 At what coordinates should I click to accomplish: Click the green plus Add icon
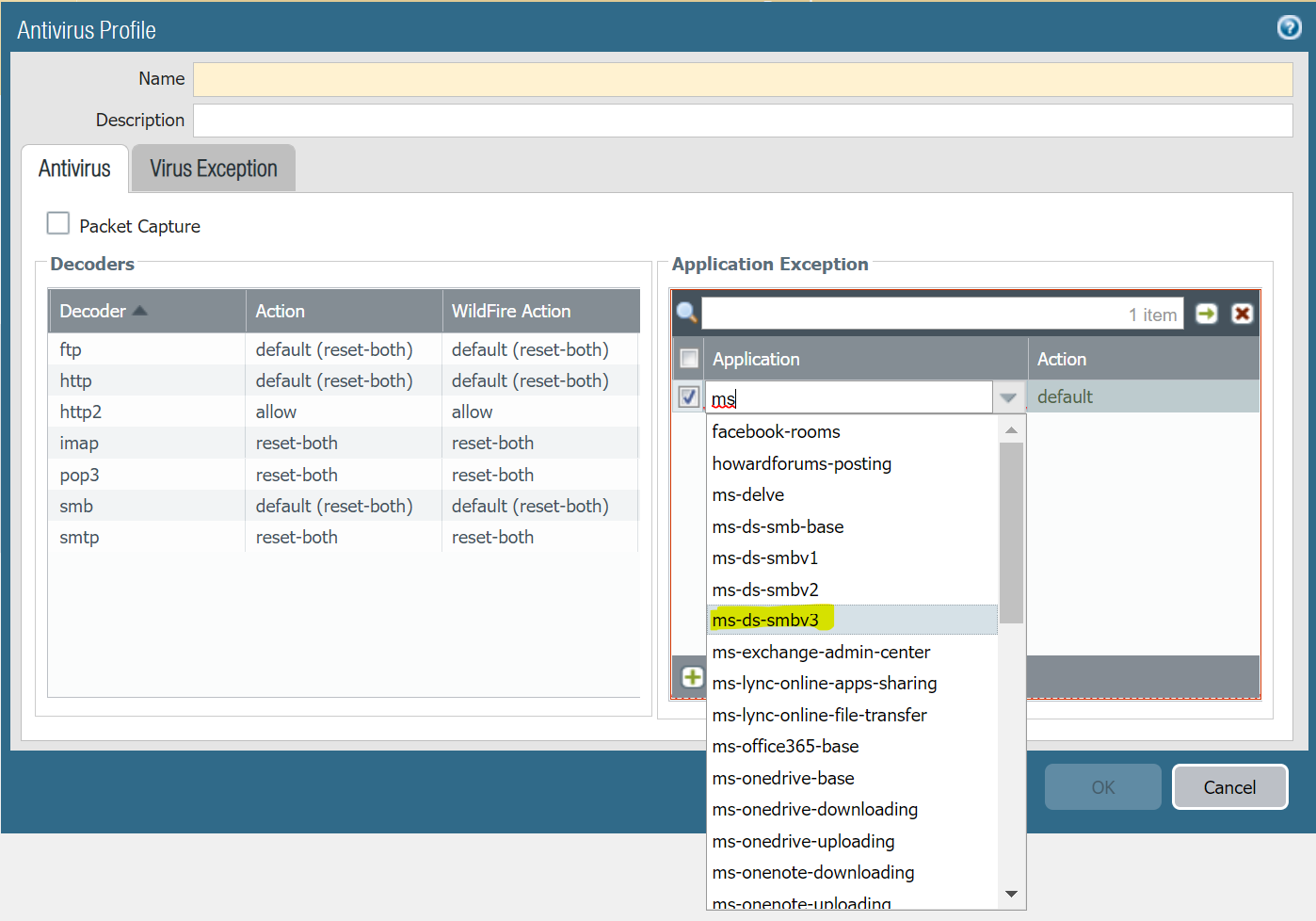pos(693,677)
